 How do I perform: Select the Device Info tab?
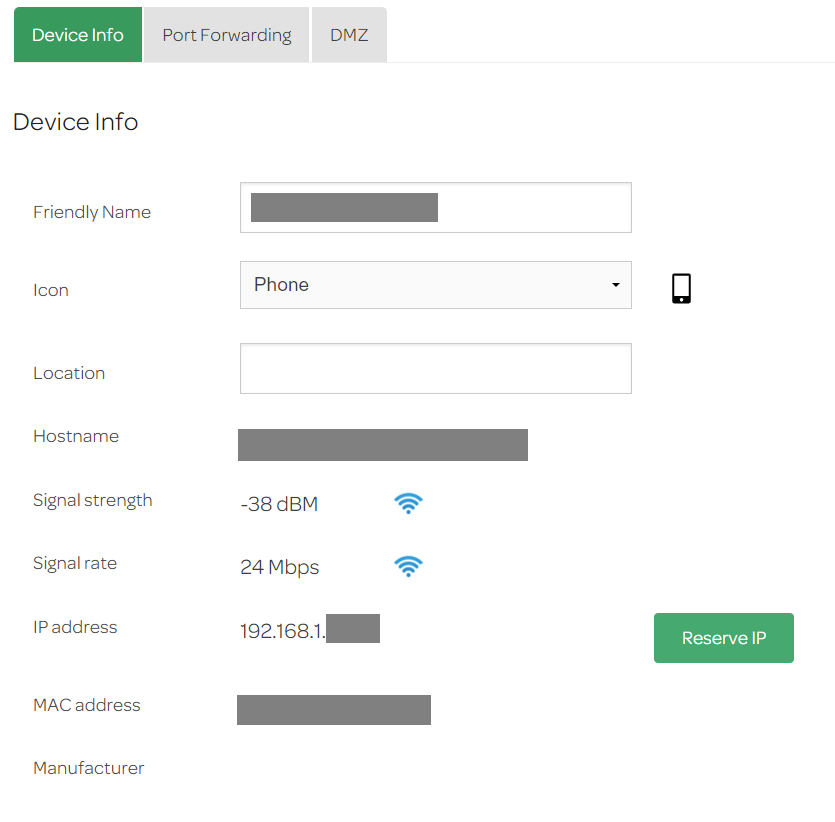tap(77, 34)
